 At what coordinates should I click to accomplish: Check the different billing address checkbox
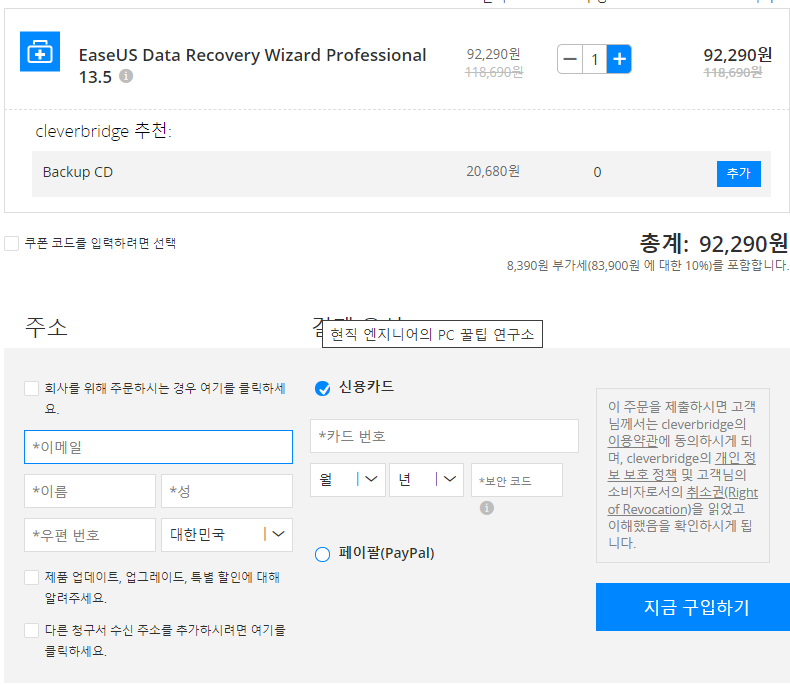pos(31,630)
